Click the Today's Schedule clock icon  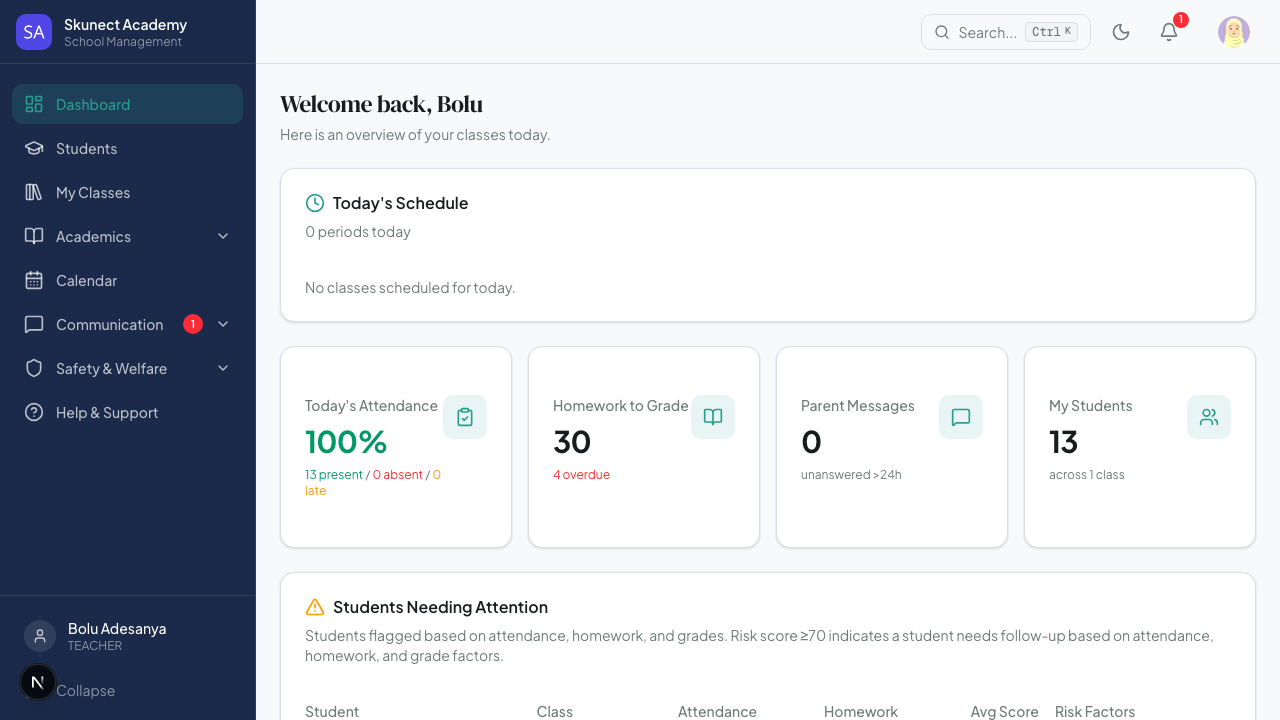pyautogui.click(x=315, y=203)
